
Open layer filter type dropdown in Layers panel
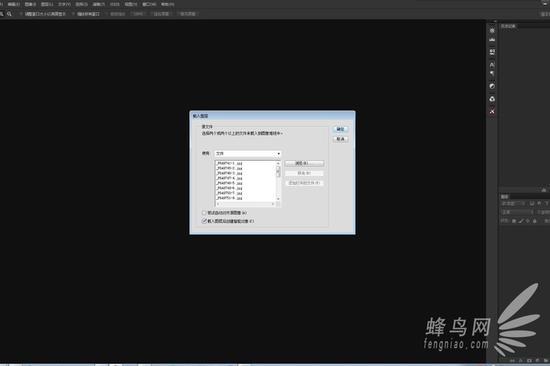coord(513,203)
